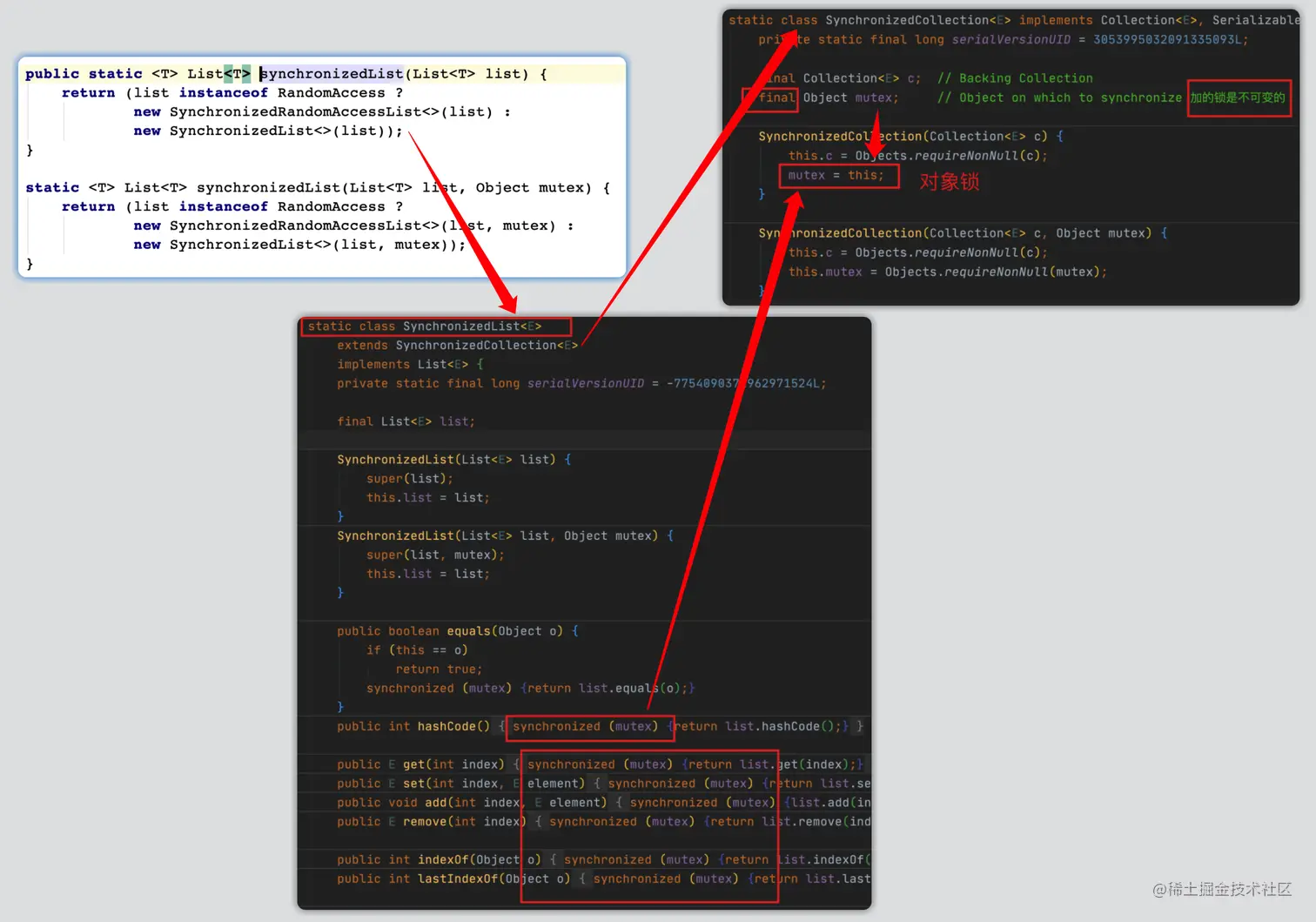The height and width of the screenshot is (922, 1316).
Task: Click 'public int indexOf(Object o)' method line
Action: click(x=603, y=860)
